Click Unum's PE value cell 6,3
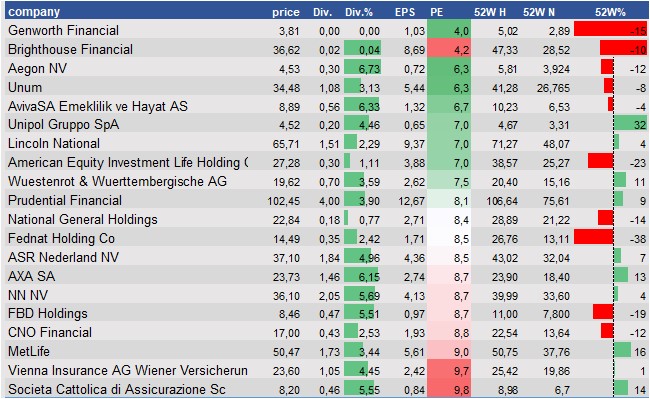 449,87
